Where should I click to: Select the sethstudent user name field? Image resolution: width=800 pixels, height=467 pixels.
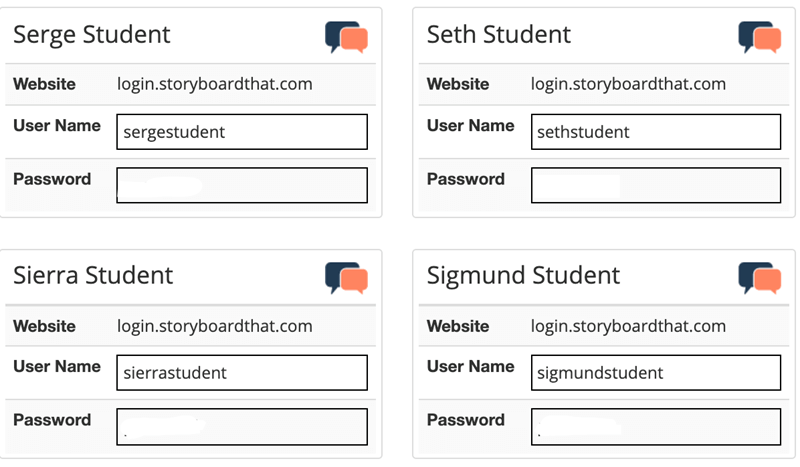tap(656, 132)
